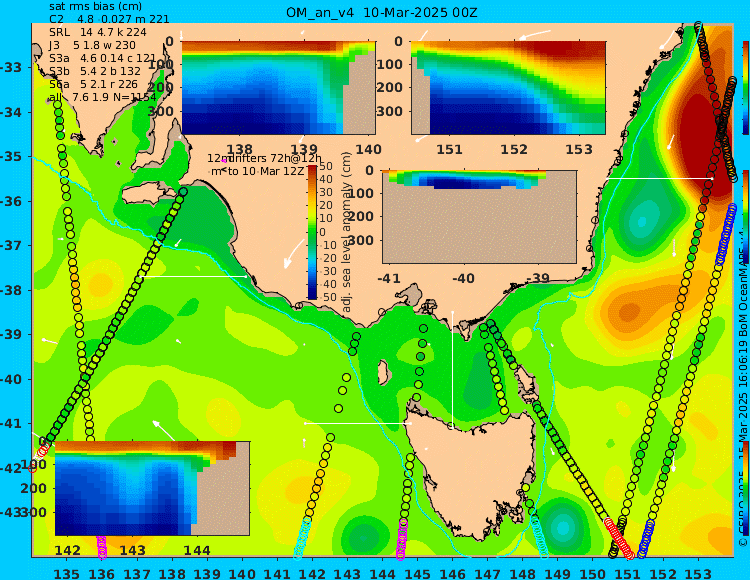The height and width of the screenshot is (580, 750).
Task: Click the longitude axis label 147
Action: point(487,573)
